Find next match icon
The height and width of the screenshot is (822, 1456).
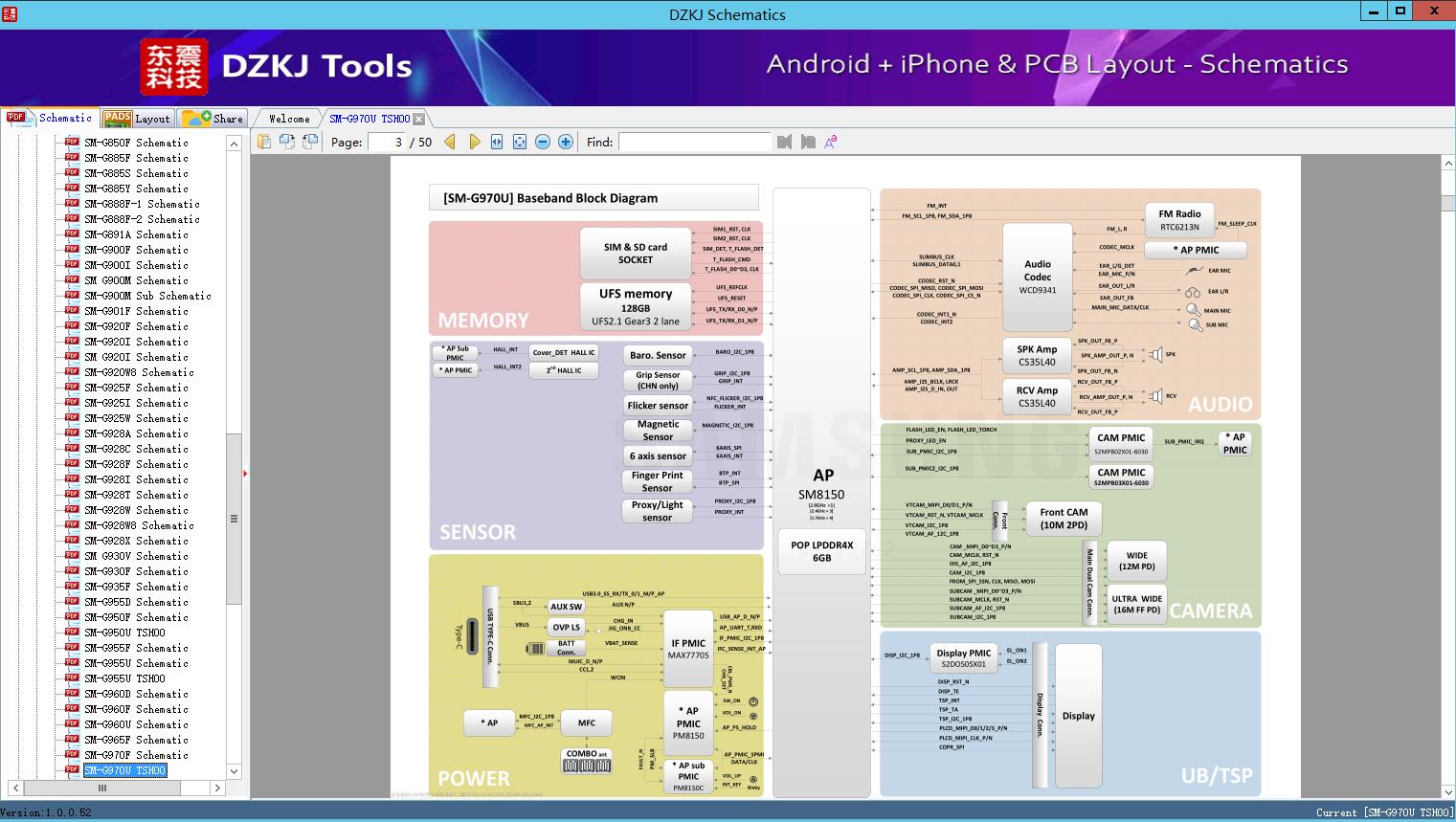[808, 142]
